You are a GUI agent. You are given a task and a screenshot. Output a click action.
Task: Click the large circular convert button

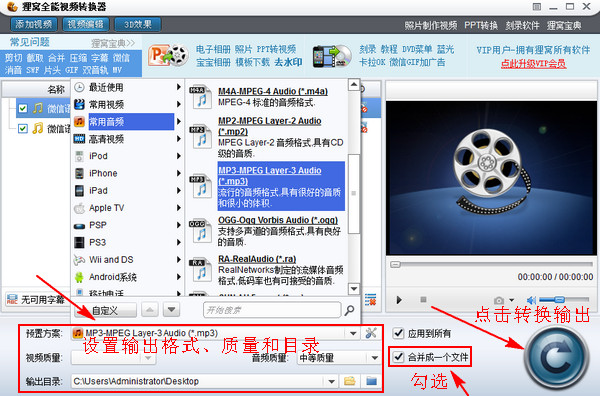point(556,358)
